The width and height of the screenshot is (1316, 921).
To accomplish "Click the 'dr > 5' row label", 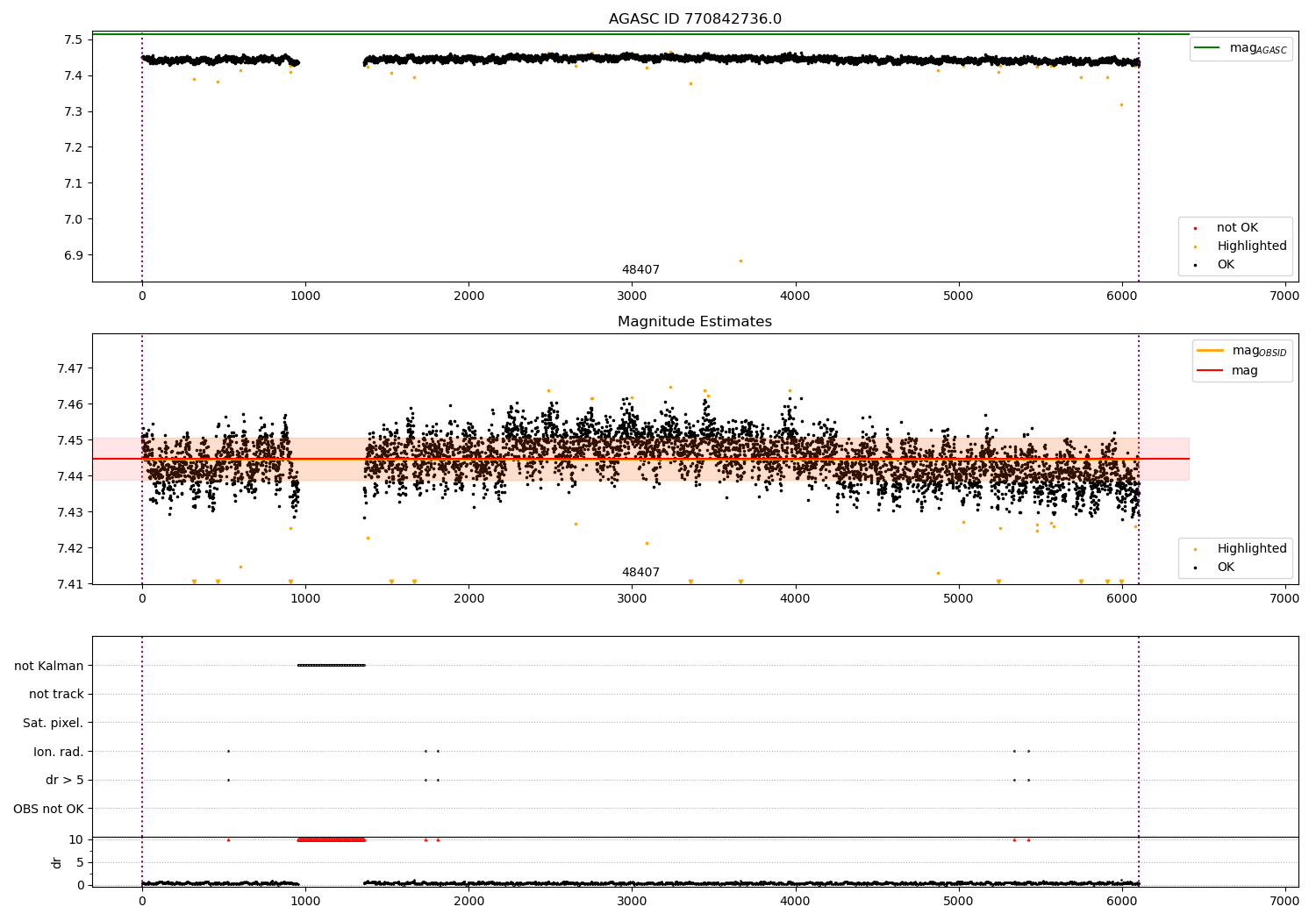I will pos(65,780).
